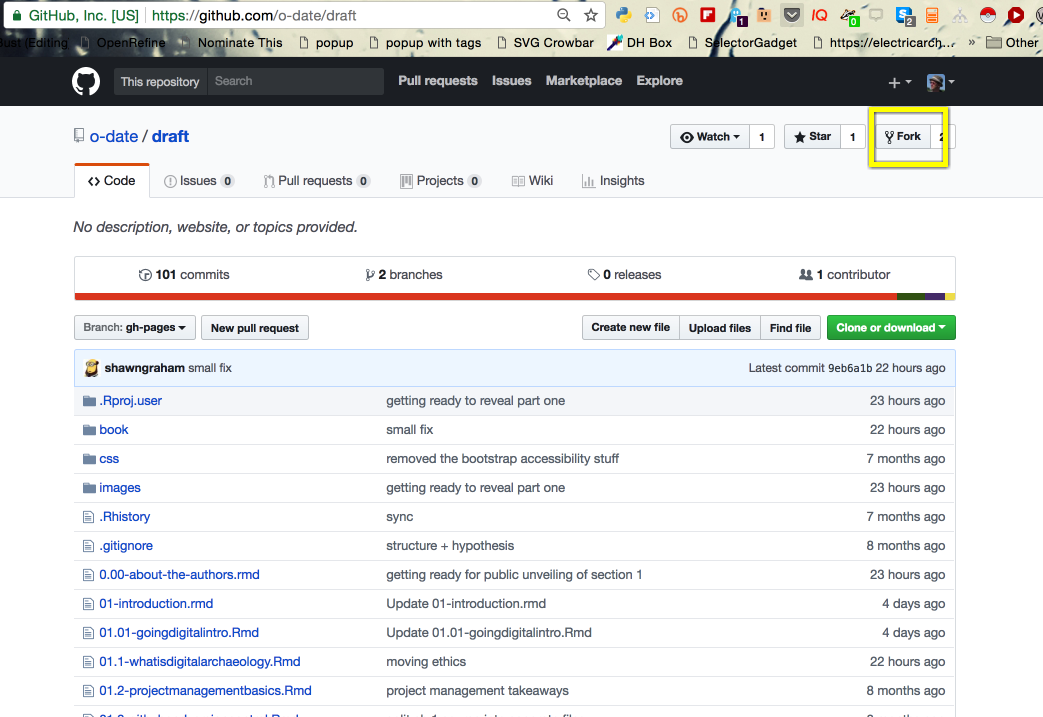View the 0 releases
Image resolution: width=1043 pixels, height=717 pixels.
(625, 275)
